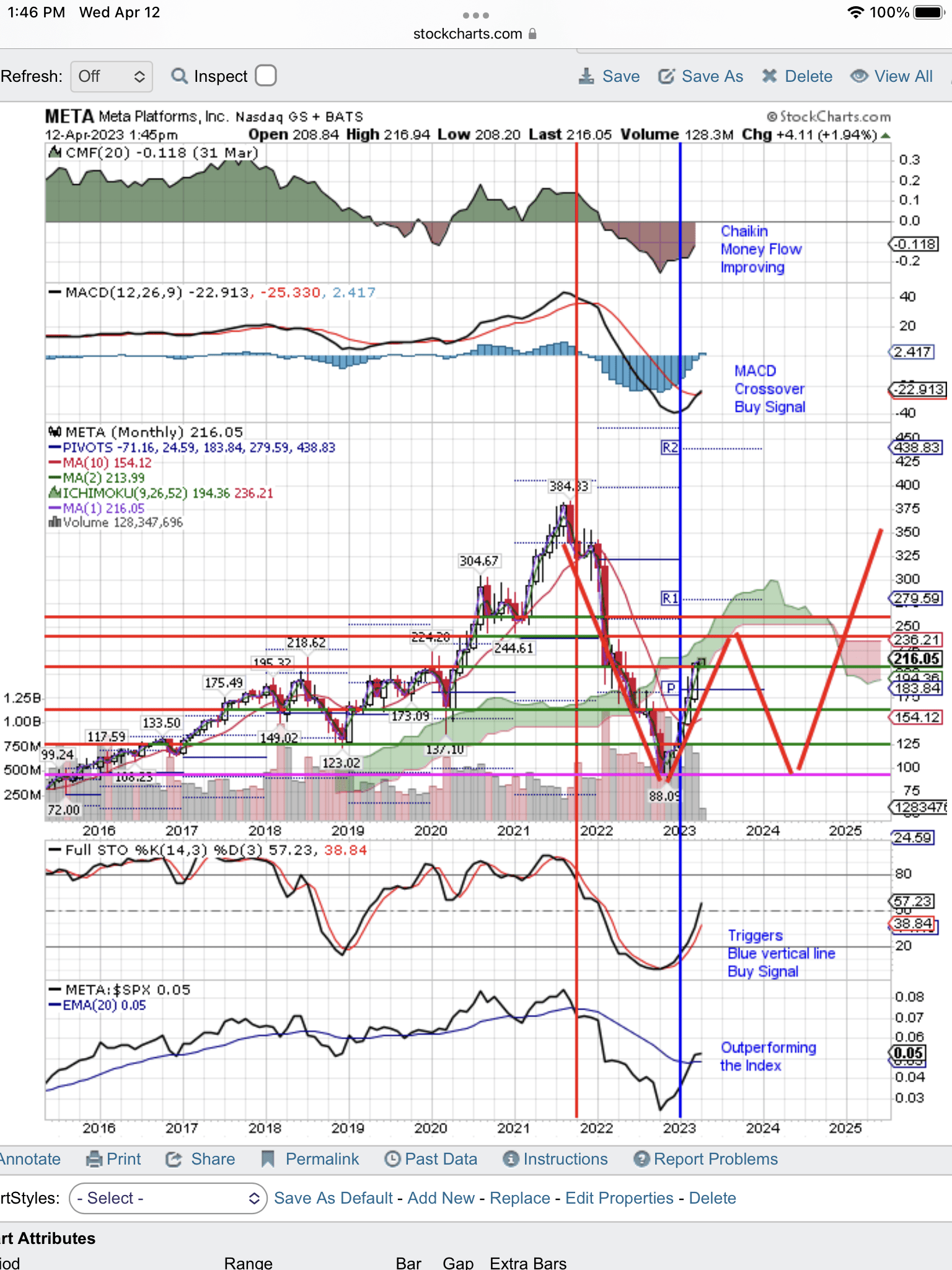The width and height of the screenshot is (952, 1270).
Task: Open the ChartStyles Select dropdown
Action: point(168,1198)
